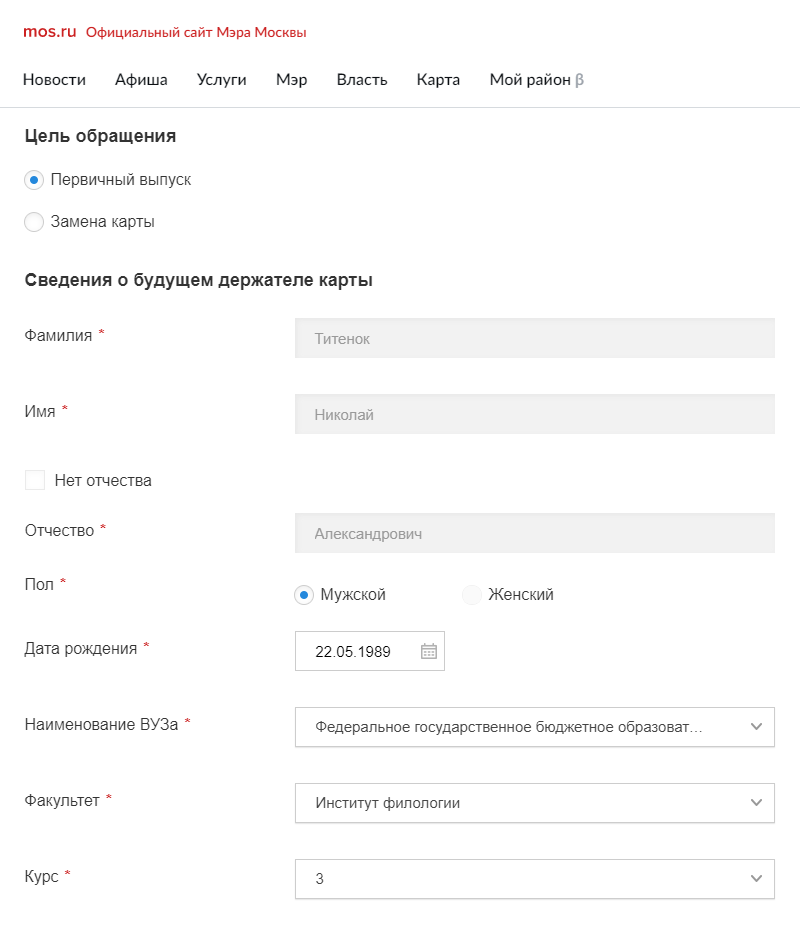Go to the Афиша section
Viewport: 800px width, 940px height.
142,80
